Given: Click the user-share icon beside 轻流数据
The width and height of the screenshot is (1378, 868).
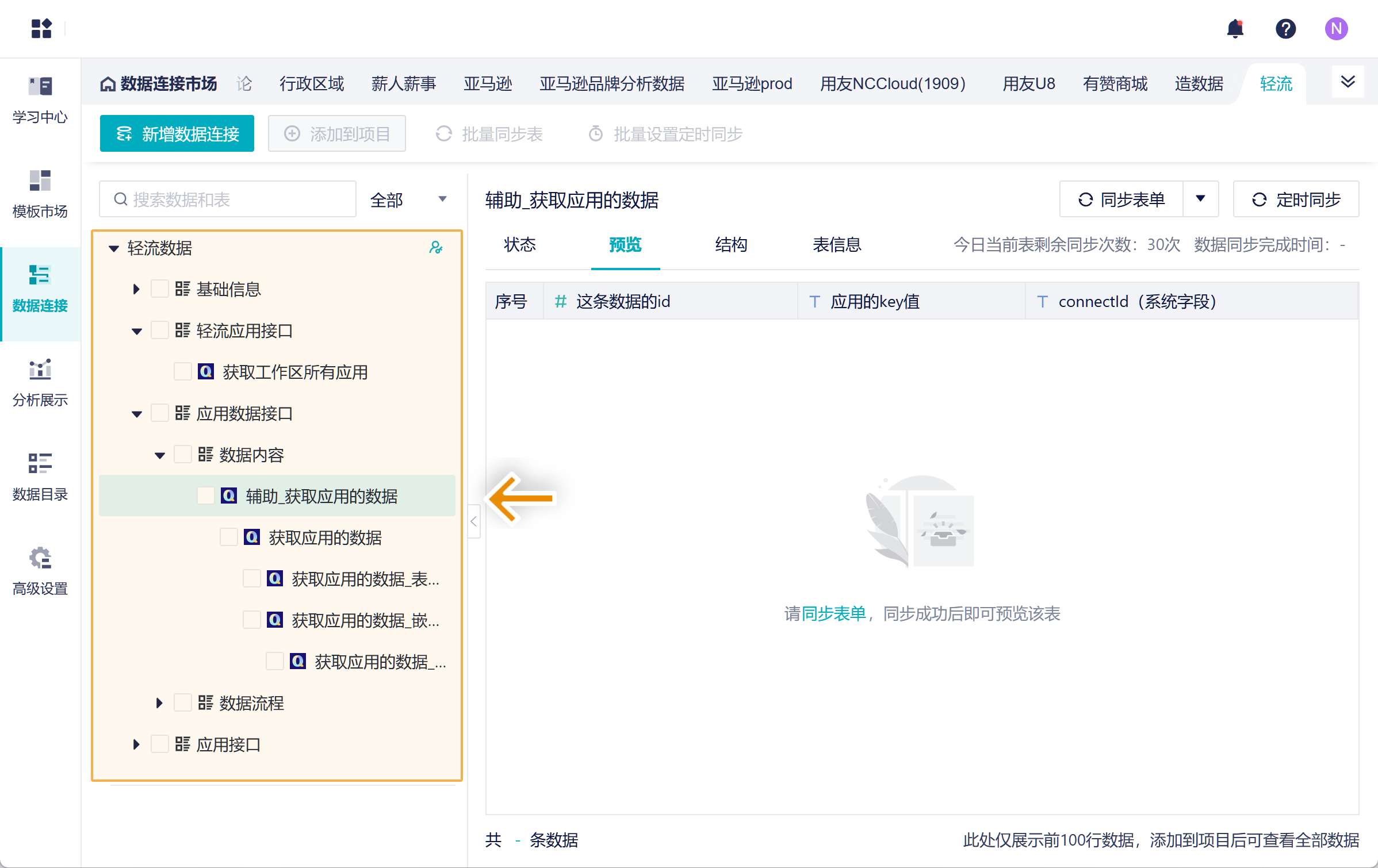Looking at the screenshot, I should click(x=436, y=248).
